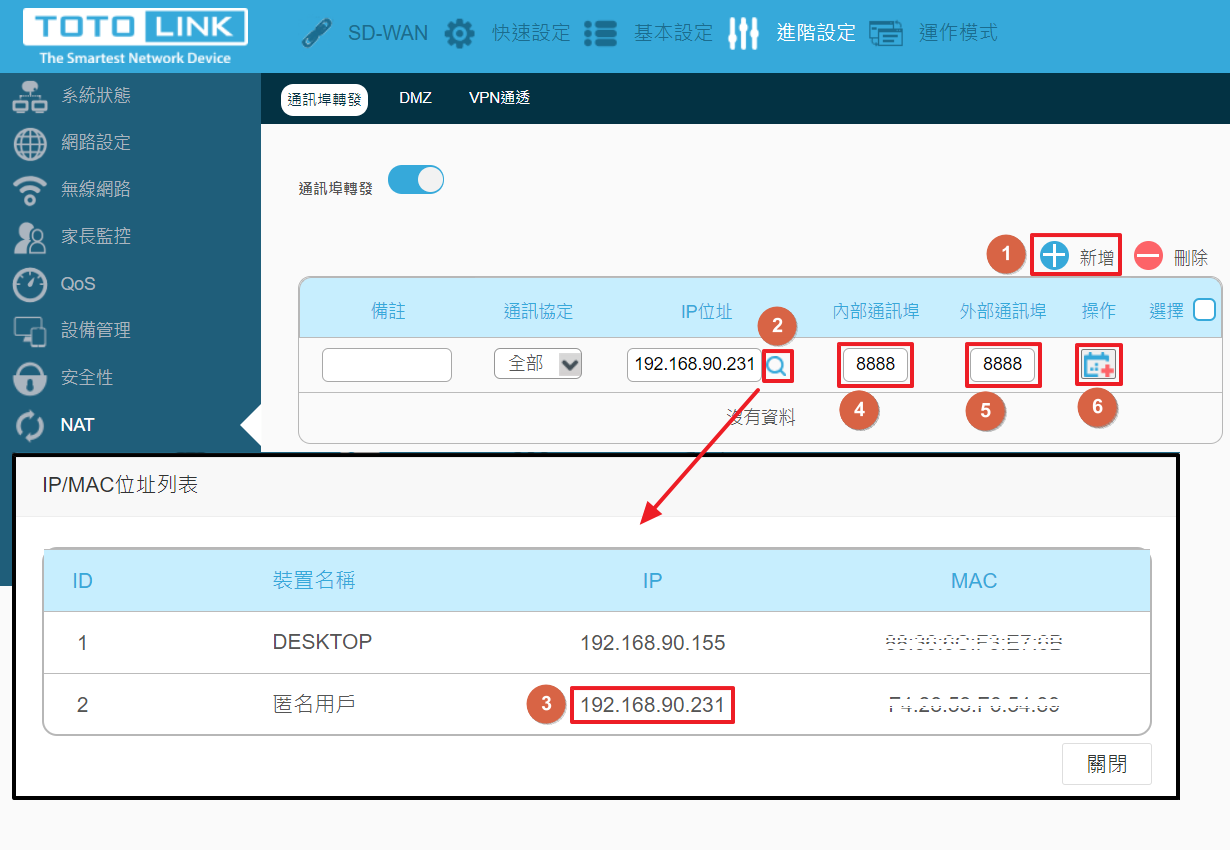
Task: Open 系統狀態 in sidebar
Action: coord(96,96)
